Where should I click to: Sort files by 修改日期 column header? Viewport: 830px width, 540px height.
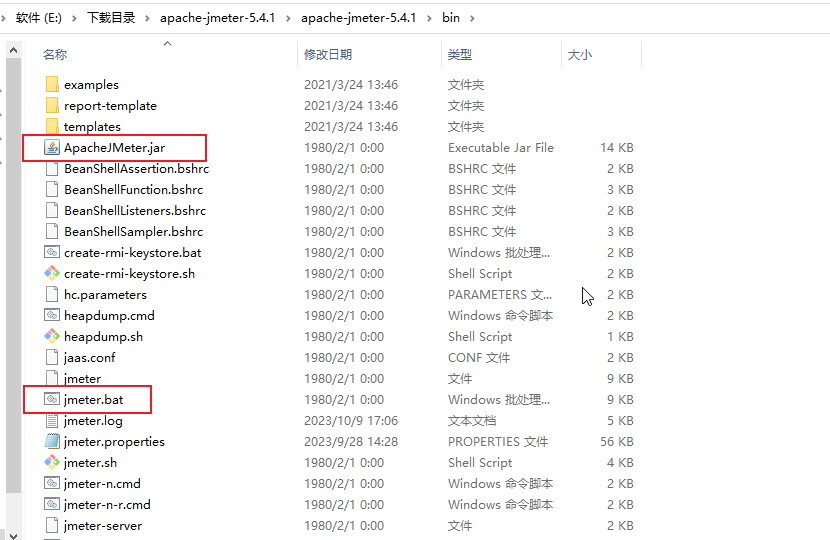(x=328, y=55)
